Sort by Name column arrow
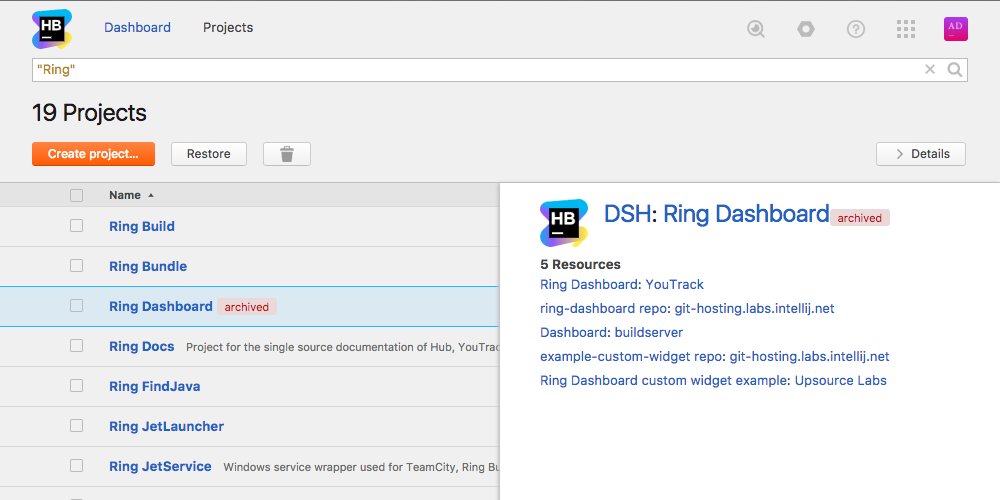Viewport: 1000px width, 500px height. (x=151, y=195)
